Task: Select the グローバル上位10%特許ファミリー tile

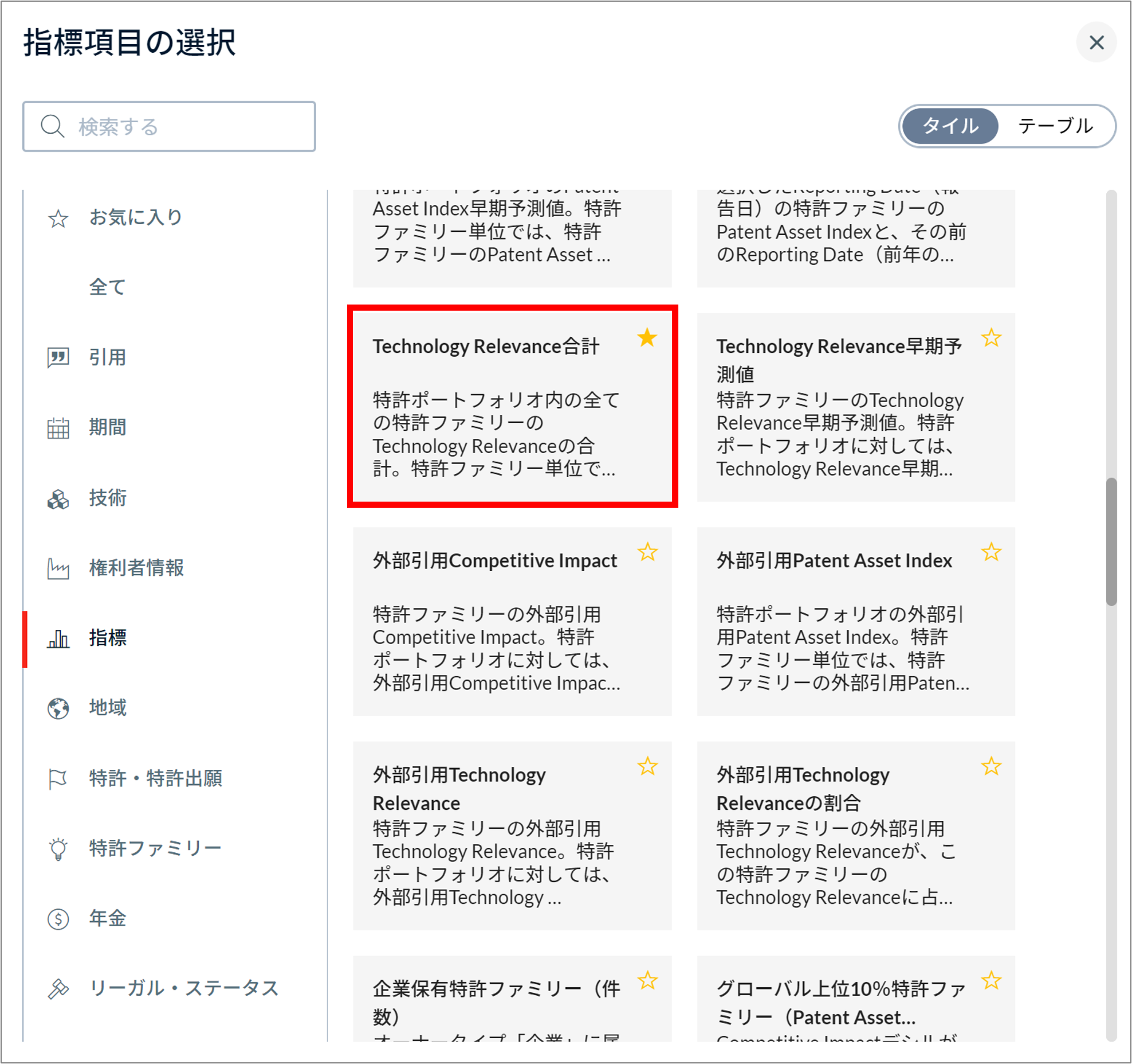Action: 856,999
